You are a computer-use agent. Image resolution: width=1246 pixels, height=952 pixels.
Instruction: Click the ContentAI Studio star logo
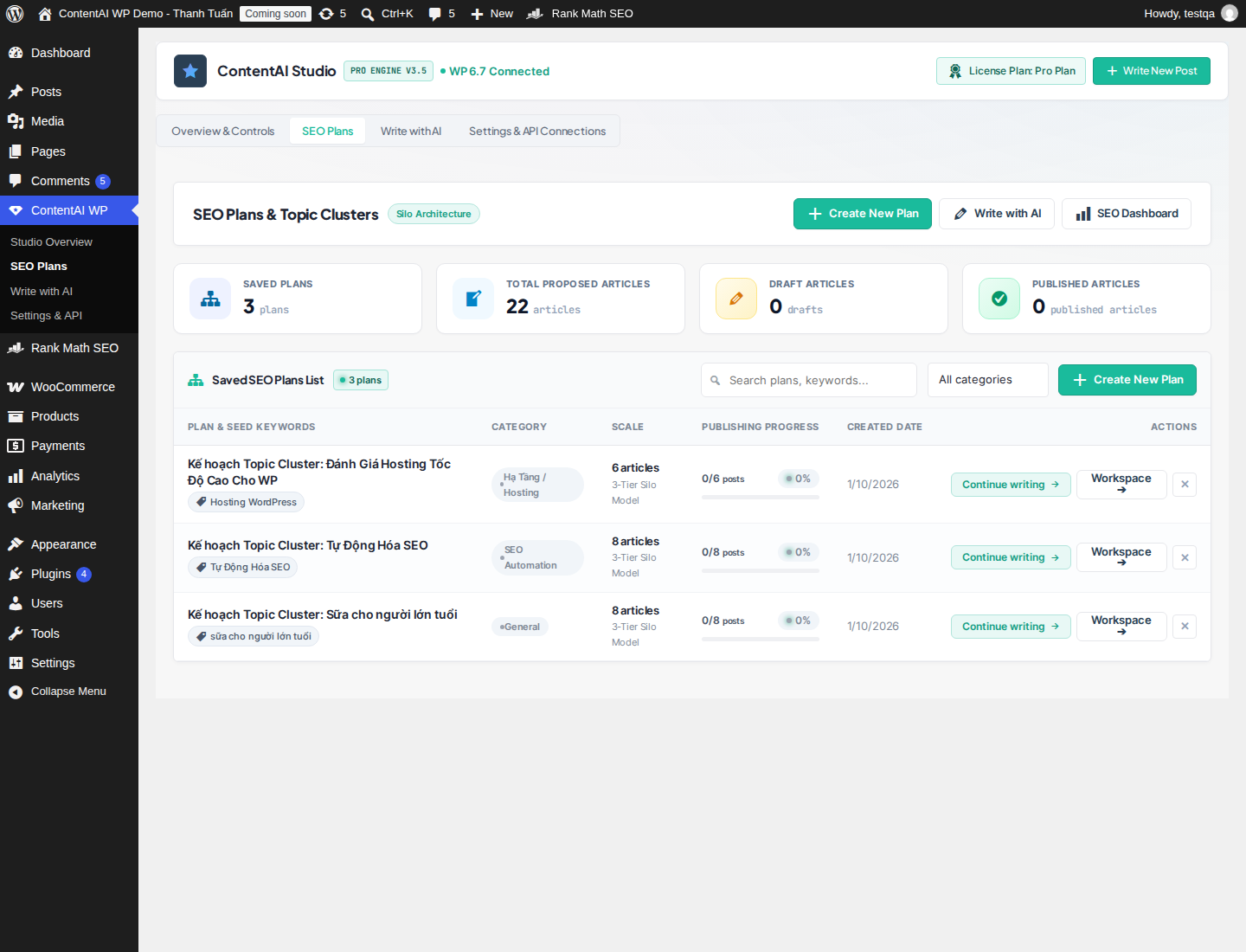190,71
